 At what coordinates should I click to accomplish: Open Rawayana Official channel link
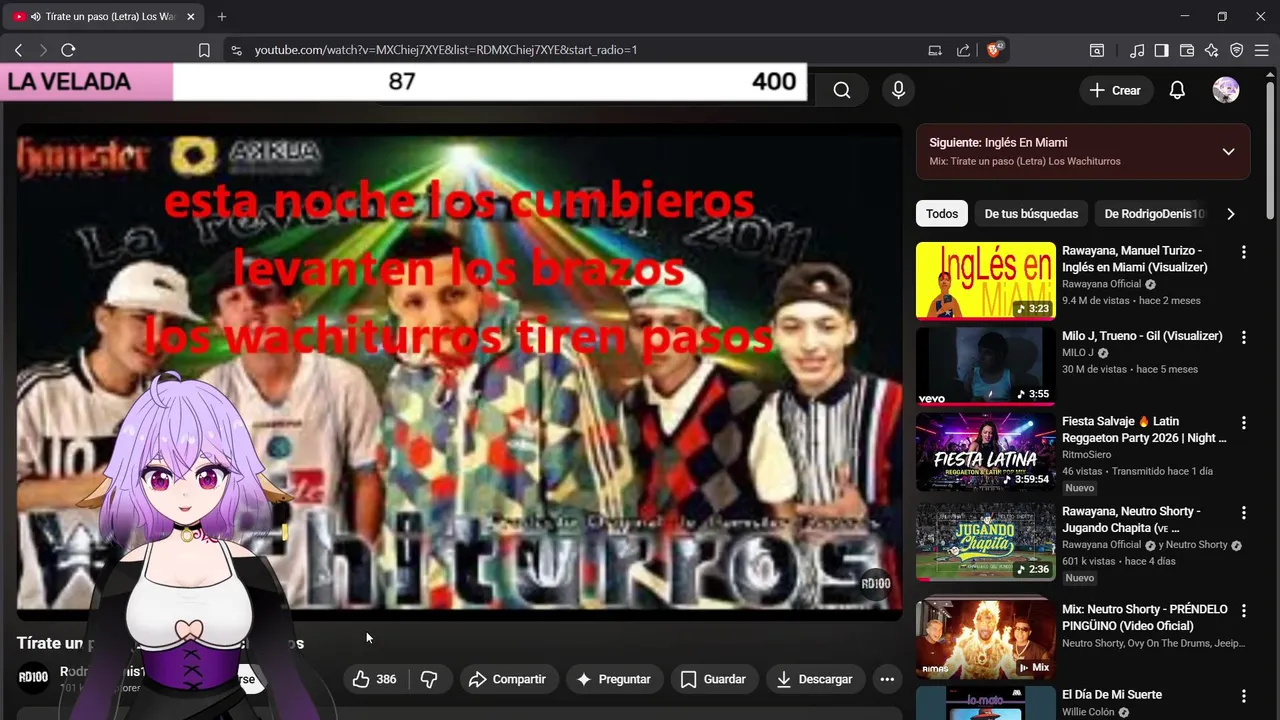pos(1101,284)
